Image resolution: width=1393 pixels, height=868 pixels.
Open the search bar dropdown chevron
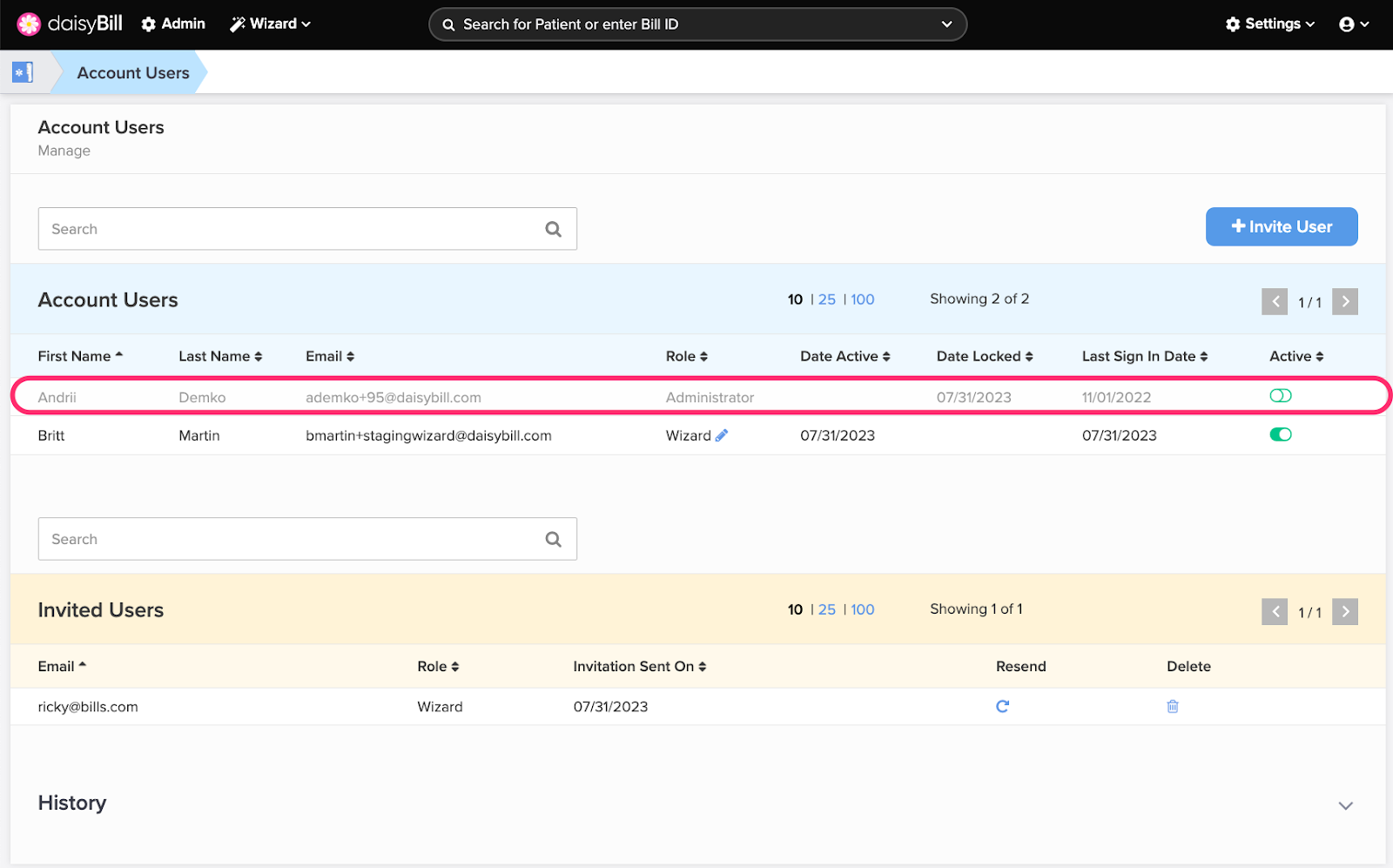point(946,24)
